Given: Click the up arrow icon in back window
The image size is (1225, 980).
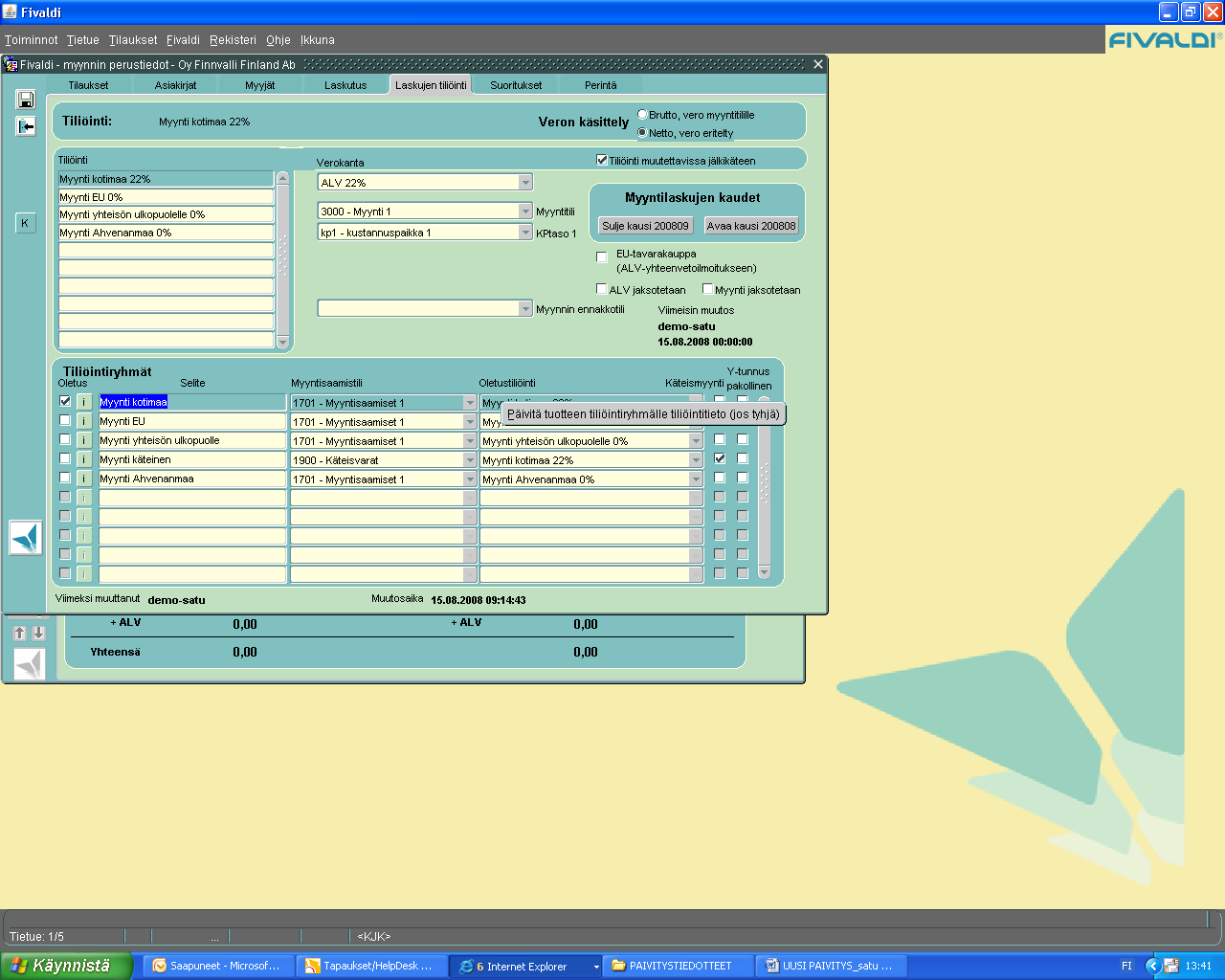Looking at the screenshot, I should tap(19, 633).
